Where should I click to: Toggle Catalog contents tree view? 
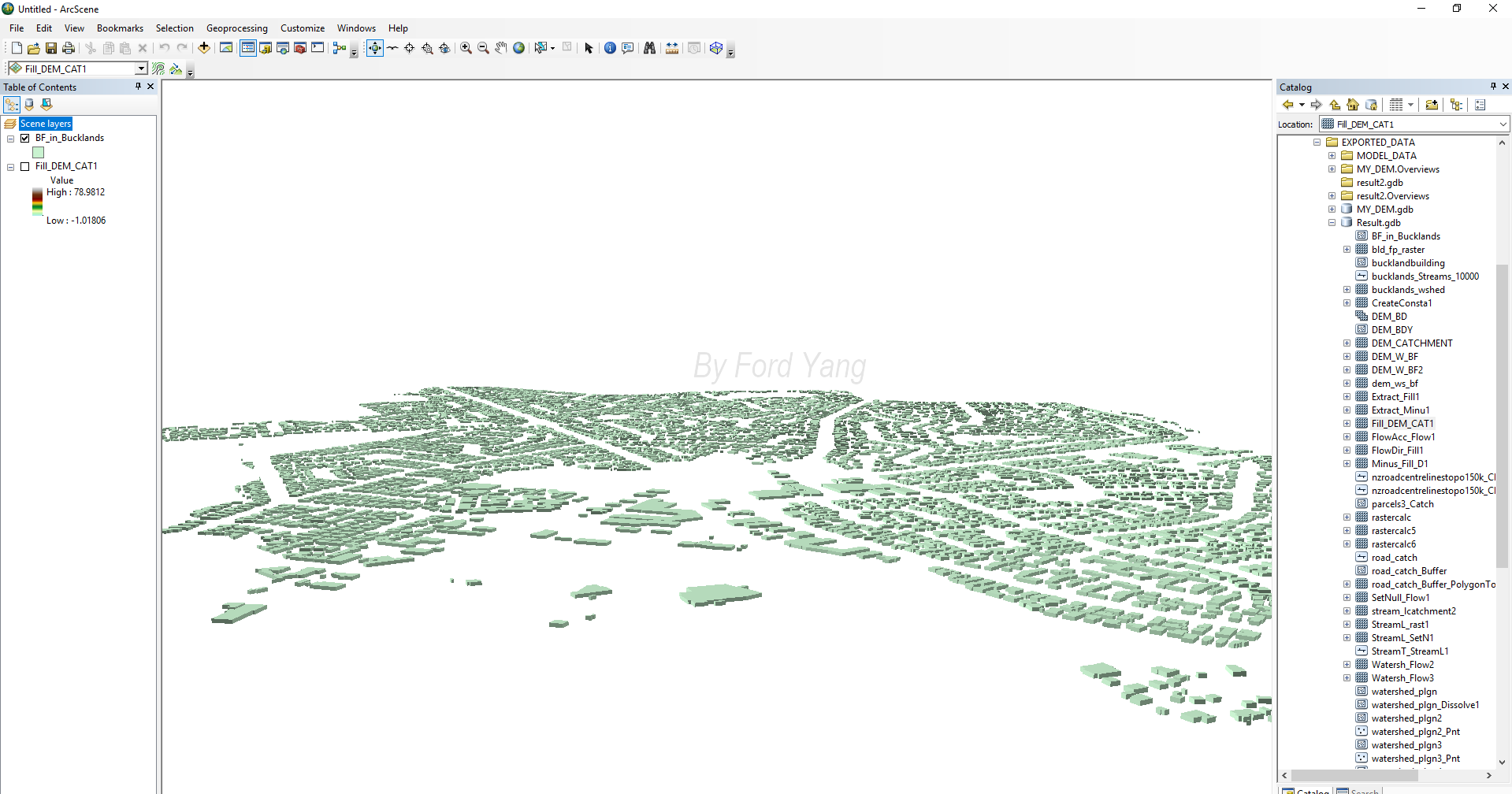tap(1456, 105)
